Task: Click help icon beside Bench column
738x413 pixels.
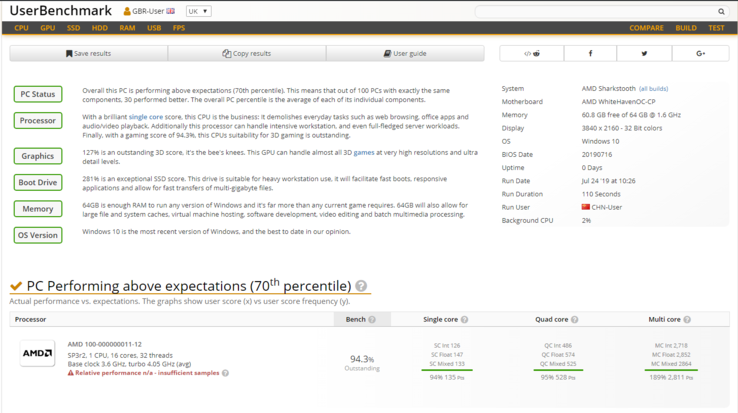Action: [x=372, y=319]
